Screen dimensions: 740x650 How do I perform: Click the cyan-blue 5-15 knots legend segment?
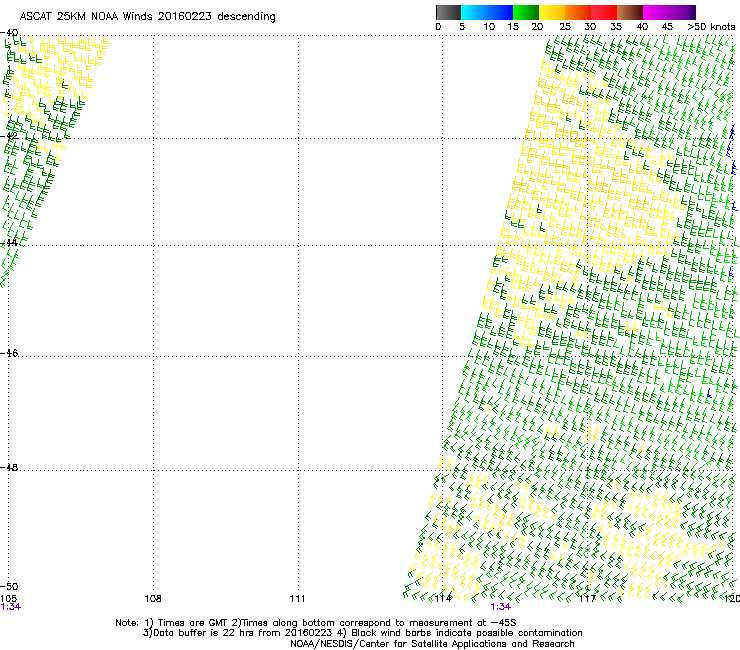click(x=487, y=12)
